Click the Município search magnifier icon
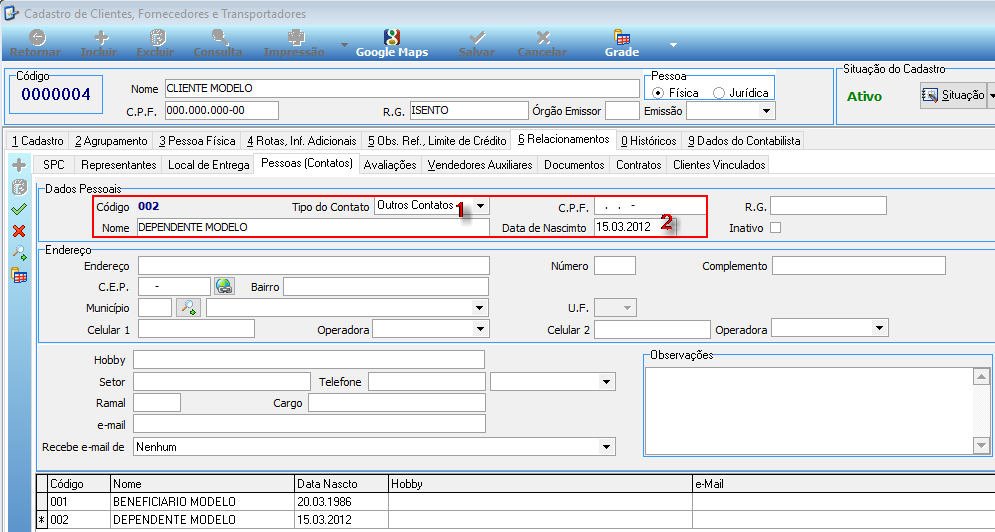Image resolution: width=995 pixels, height=532 pixels. 188,308
